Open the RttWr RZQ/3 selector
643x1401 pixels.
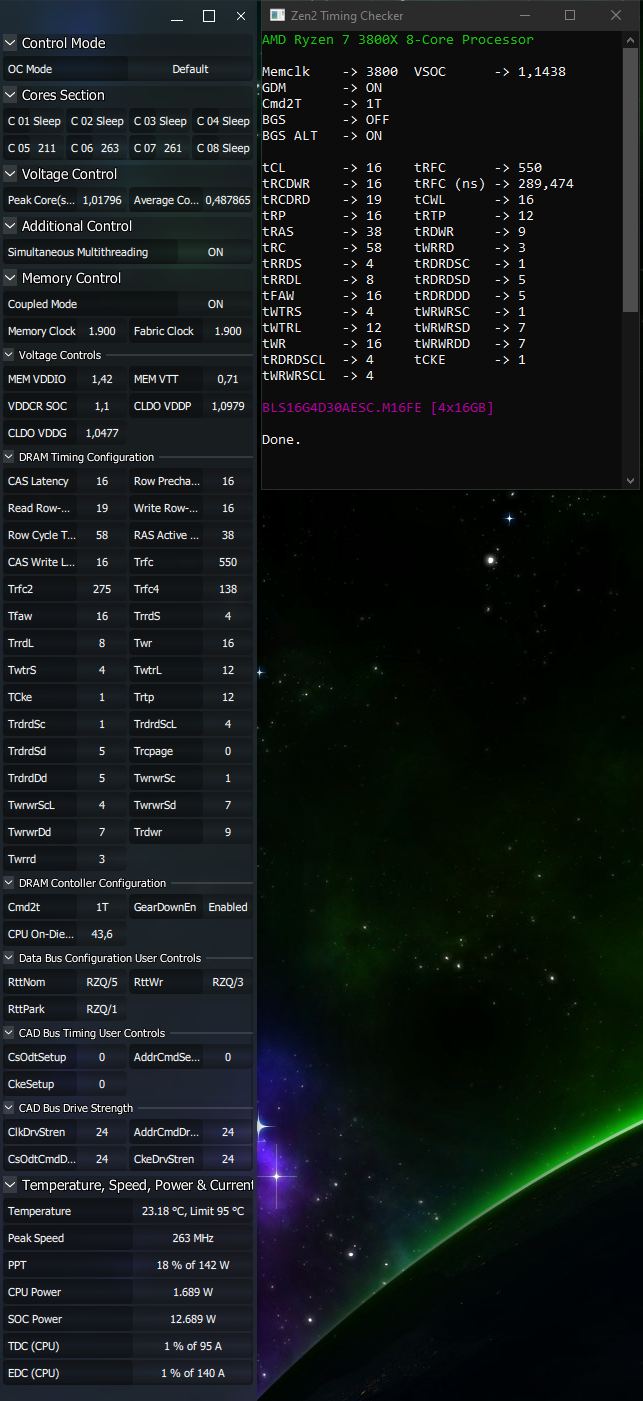(228, 982)
